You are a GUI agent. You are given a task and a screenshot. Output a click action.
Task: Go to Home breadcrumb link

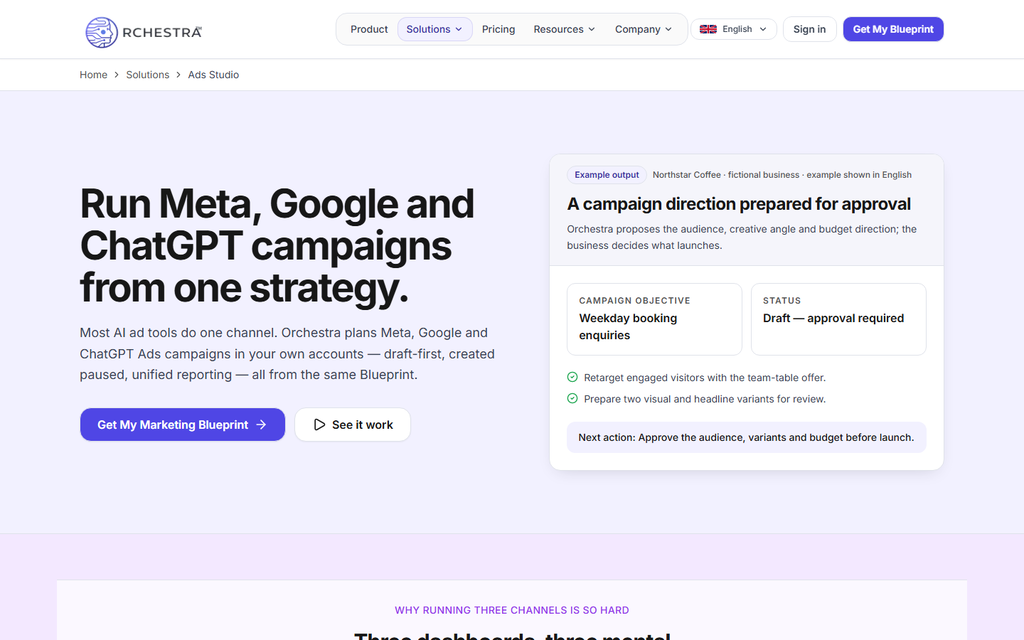click(x=93, y=75)
